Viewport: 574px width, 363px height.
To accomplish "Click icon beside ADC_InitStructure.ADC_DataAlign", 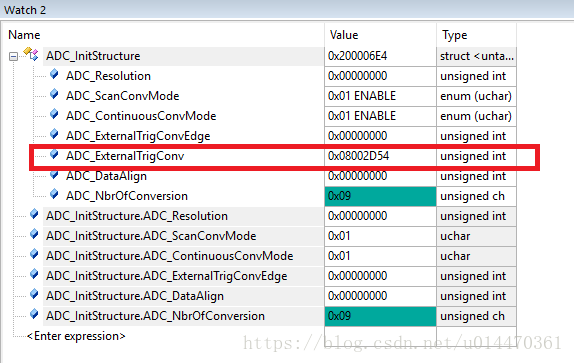I will click(34, 294).
